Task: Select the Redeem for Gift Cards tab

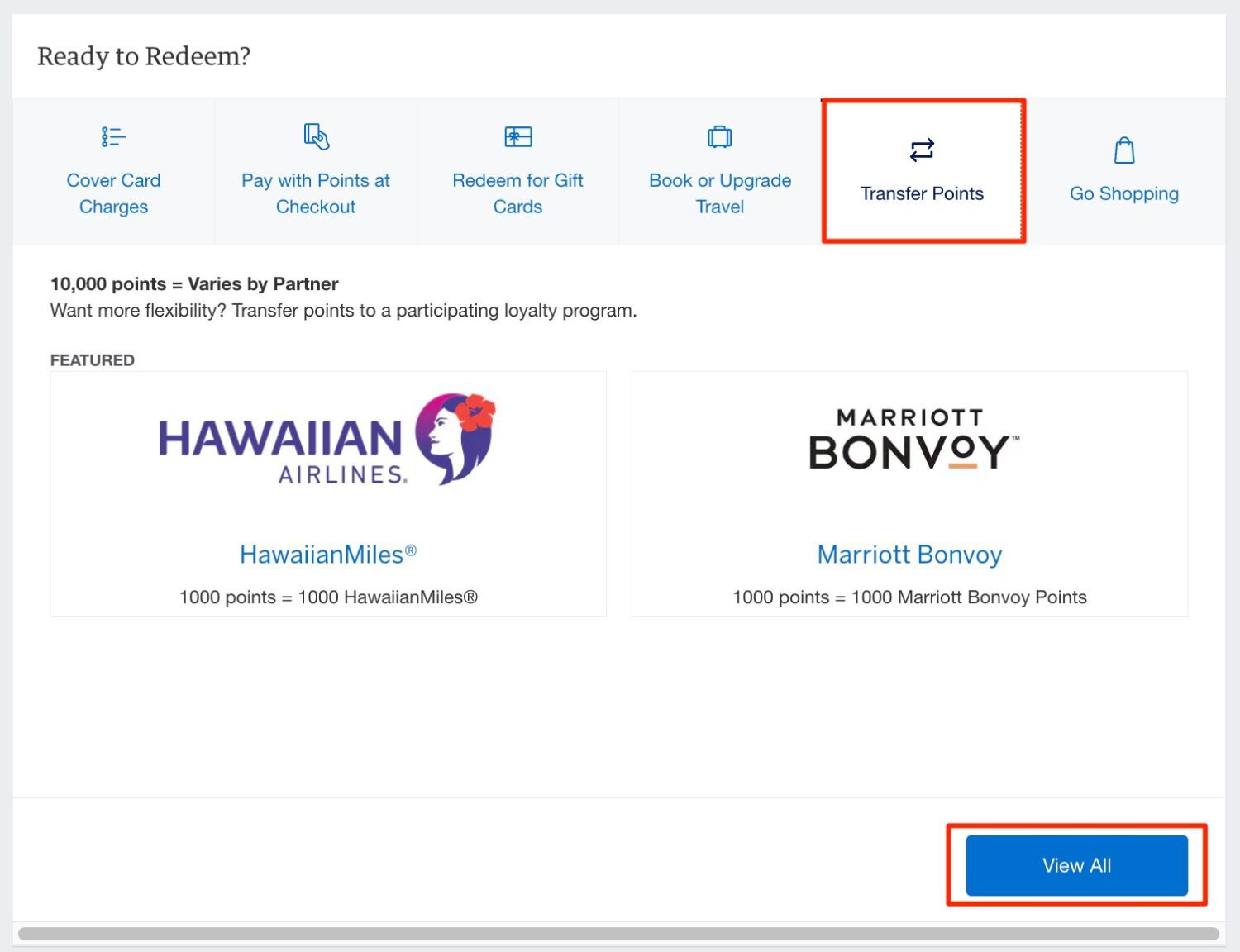Action: tap(517, 193)
